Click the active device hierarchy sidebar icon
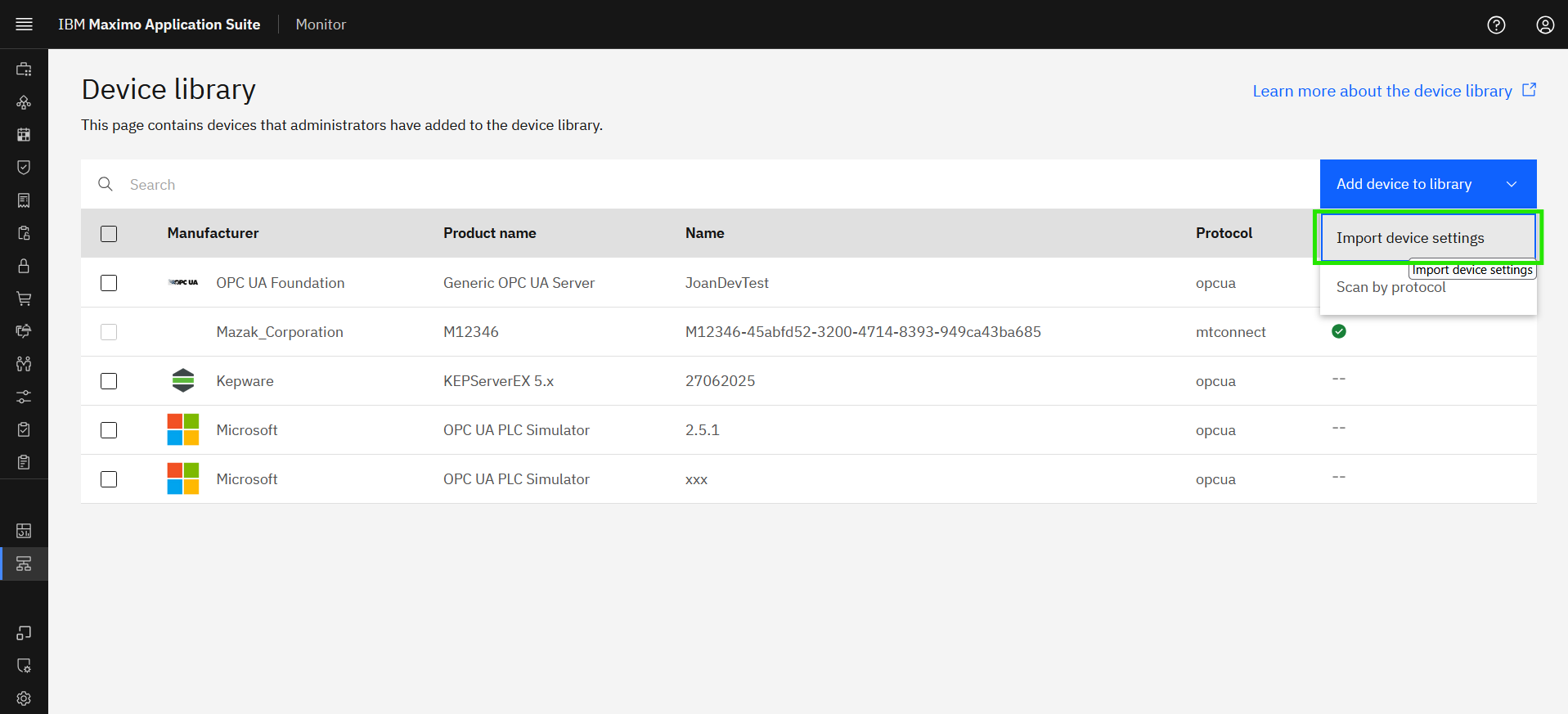The height and width of the screenshot is (714, 1568). tap(24, 564)
